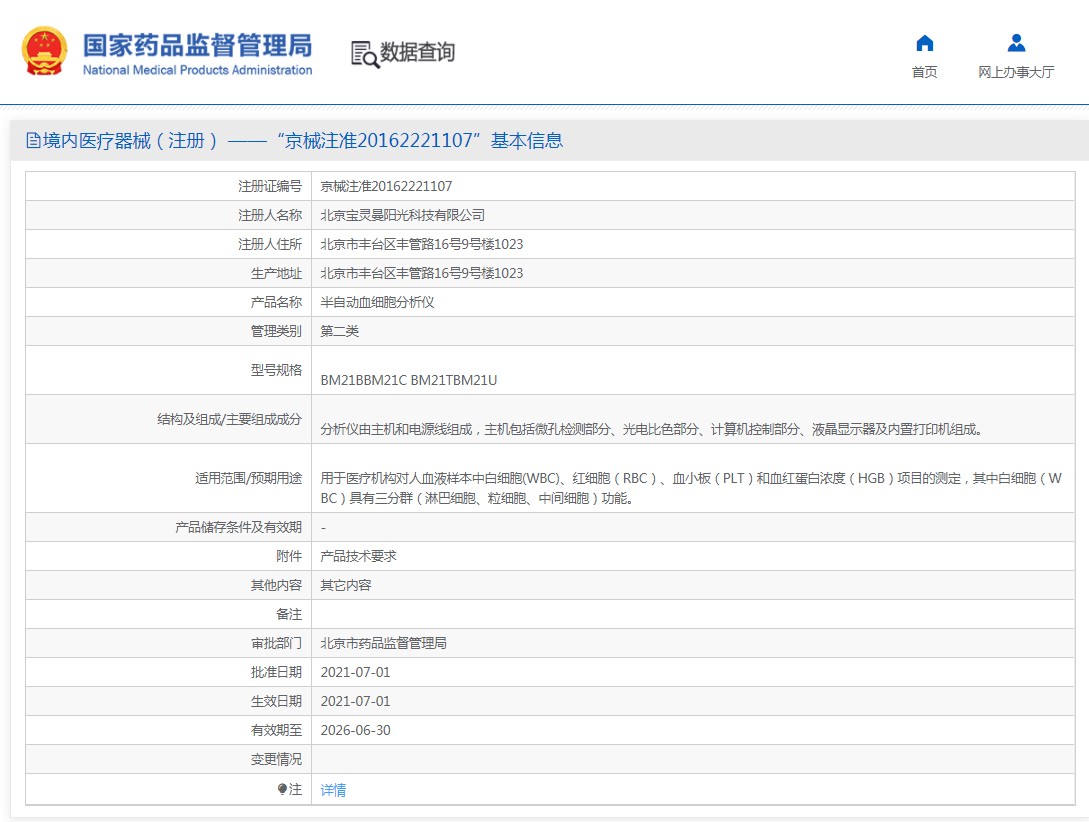Open the 首页 menu item

[x=924, y=72]
